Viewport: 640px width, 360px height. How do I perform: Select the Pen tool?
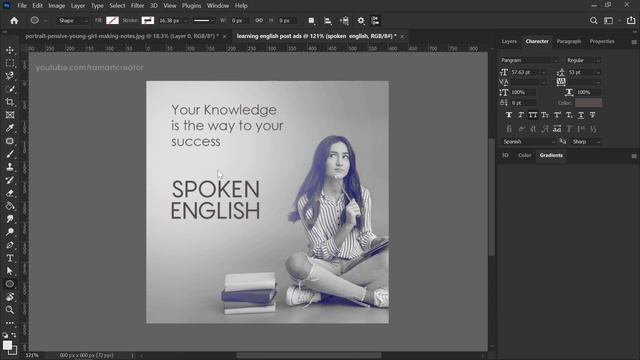point(10,245)
